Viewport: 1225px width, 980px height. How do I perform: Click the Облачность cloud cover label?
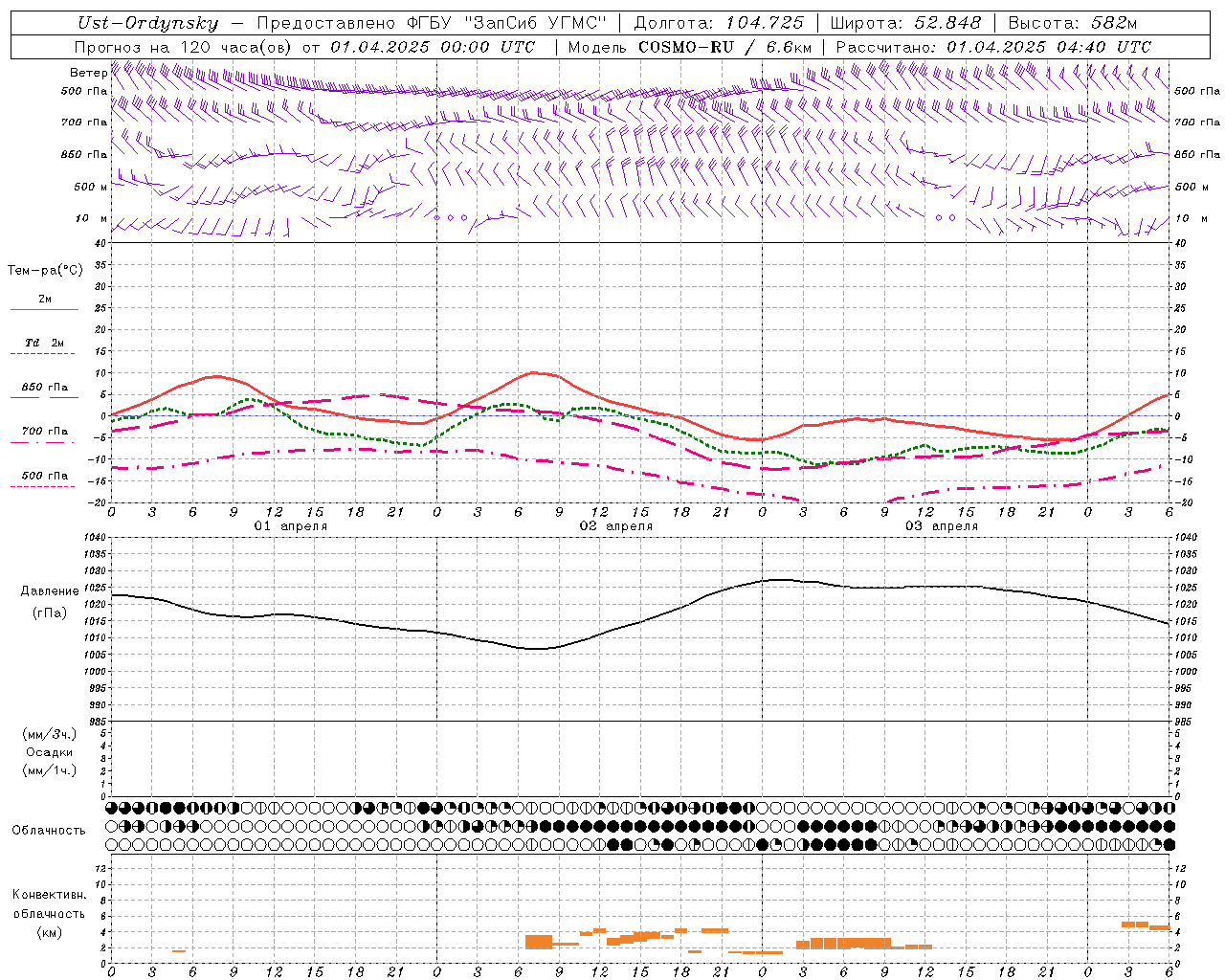[x=49, y=830]
